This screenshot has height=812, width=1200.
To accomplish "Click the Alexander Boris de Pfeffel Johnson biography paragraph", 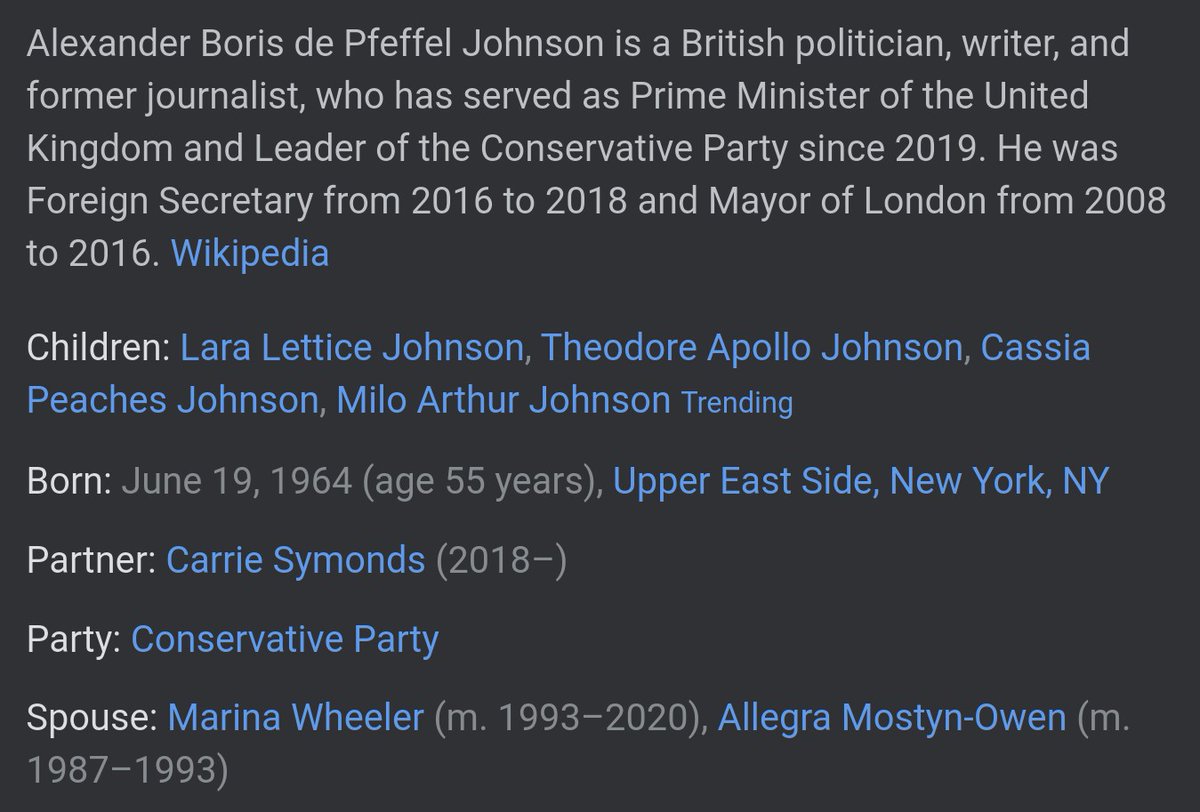I will click(x=596, y=148).
